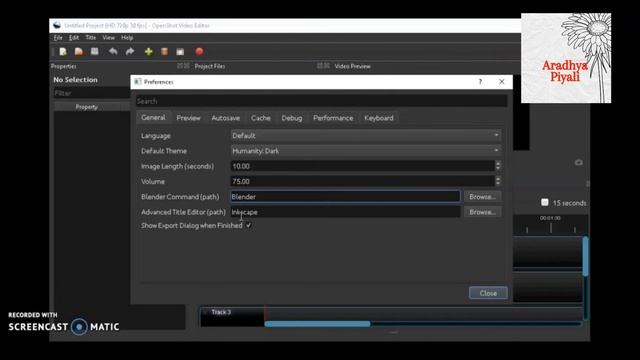
Task: Click the timeline zoom slider handle near 15 seconds
Action: point(544,202)
